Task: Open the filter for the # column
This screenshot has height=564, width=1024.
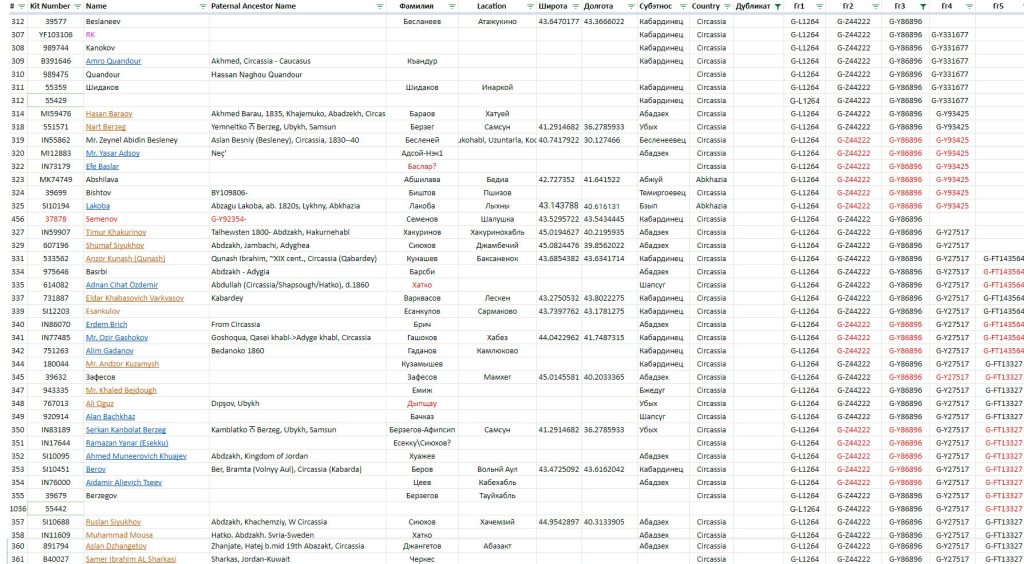Action: 22,6
